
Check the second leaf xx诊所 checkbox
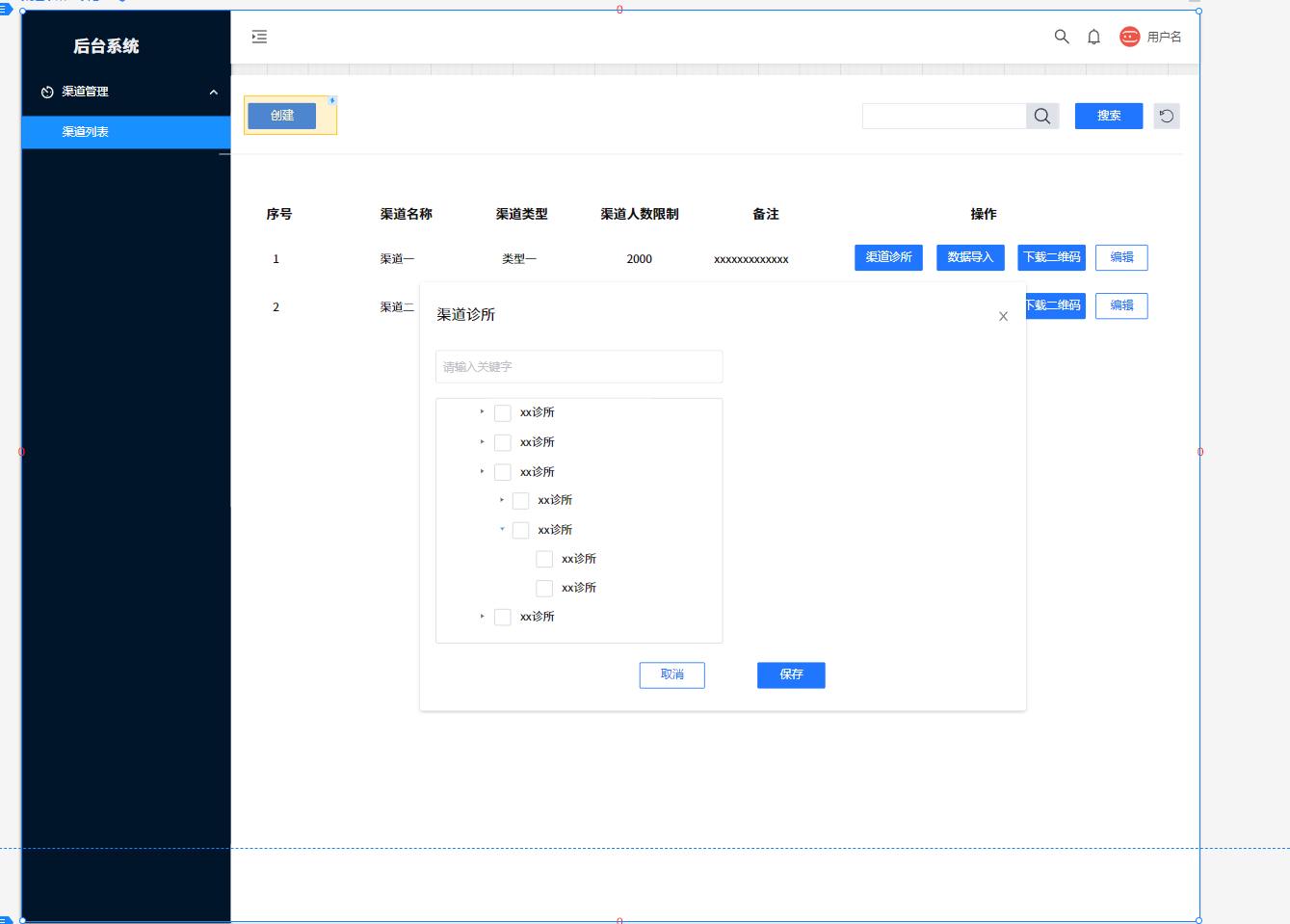[x=544, y=588]
